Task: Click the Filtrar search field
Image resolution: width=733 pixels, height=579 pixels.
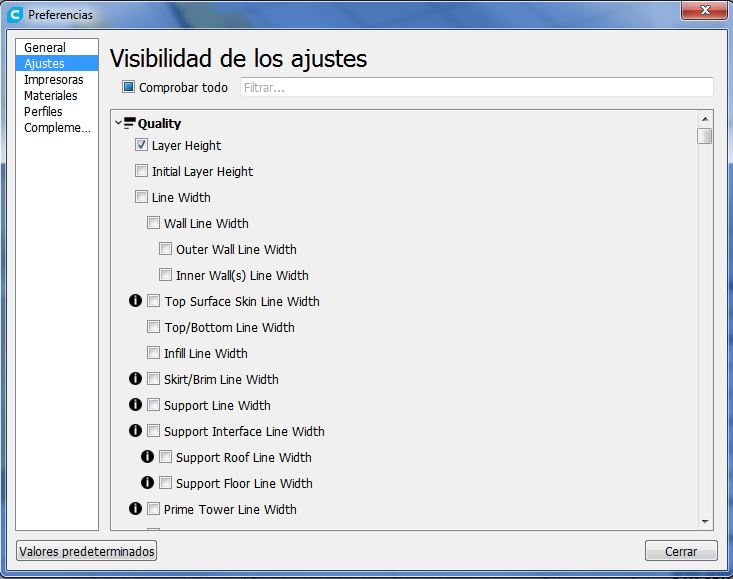Action: [477, 87]
